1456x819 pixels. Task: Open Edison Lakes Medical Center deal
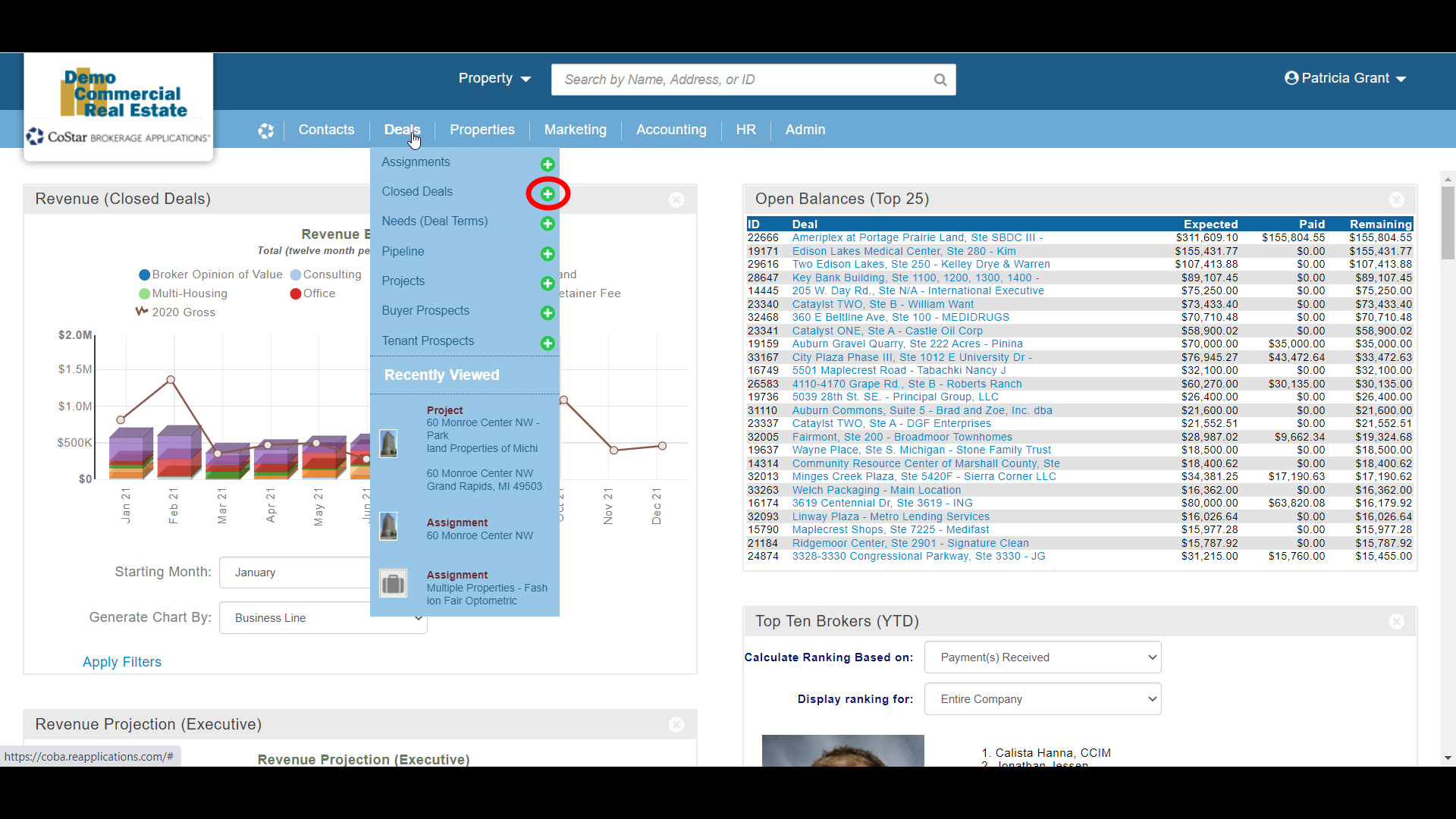pyautogui.click(x=903, y=251)
